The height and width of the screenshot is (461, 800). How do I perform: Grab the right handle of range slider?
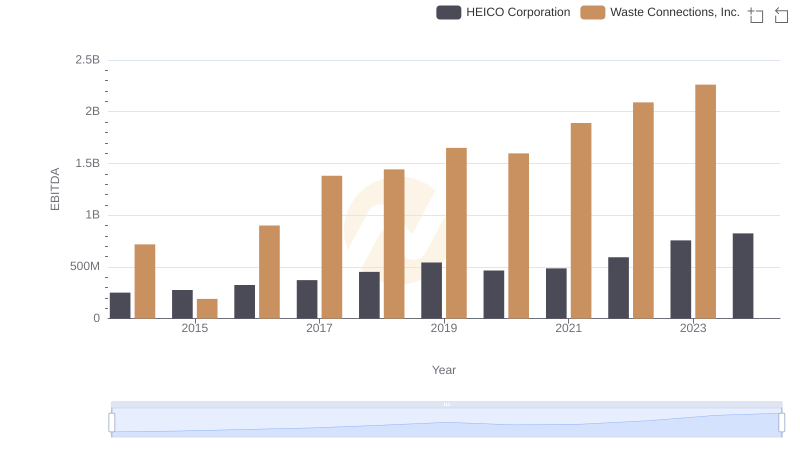point(781,423)
